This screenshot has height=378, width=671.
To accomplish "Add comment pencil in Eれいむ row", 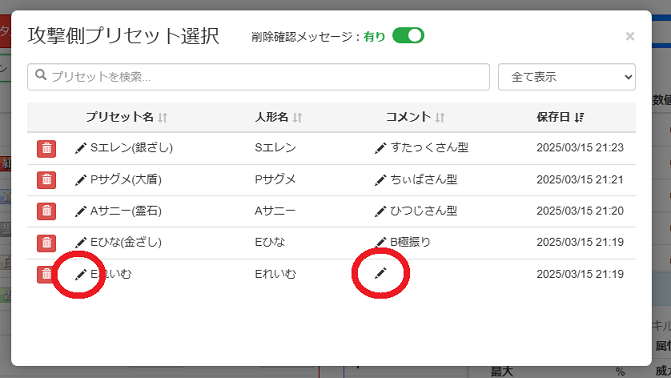I will click(x=380, y=273).
